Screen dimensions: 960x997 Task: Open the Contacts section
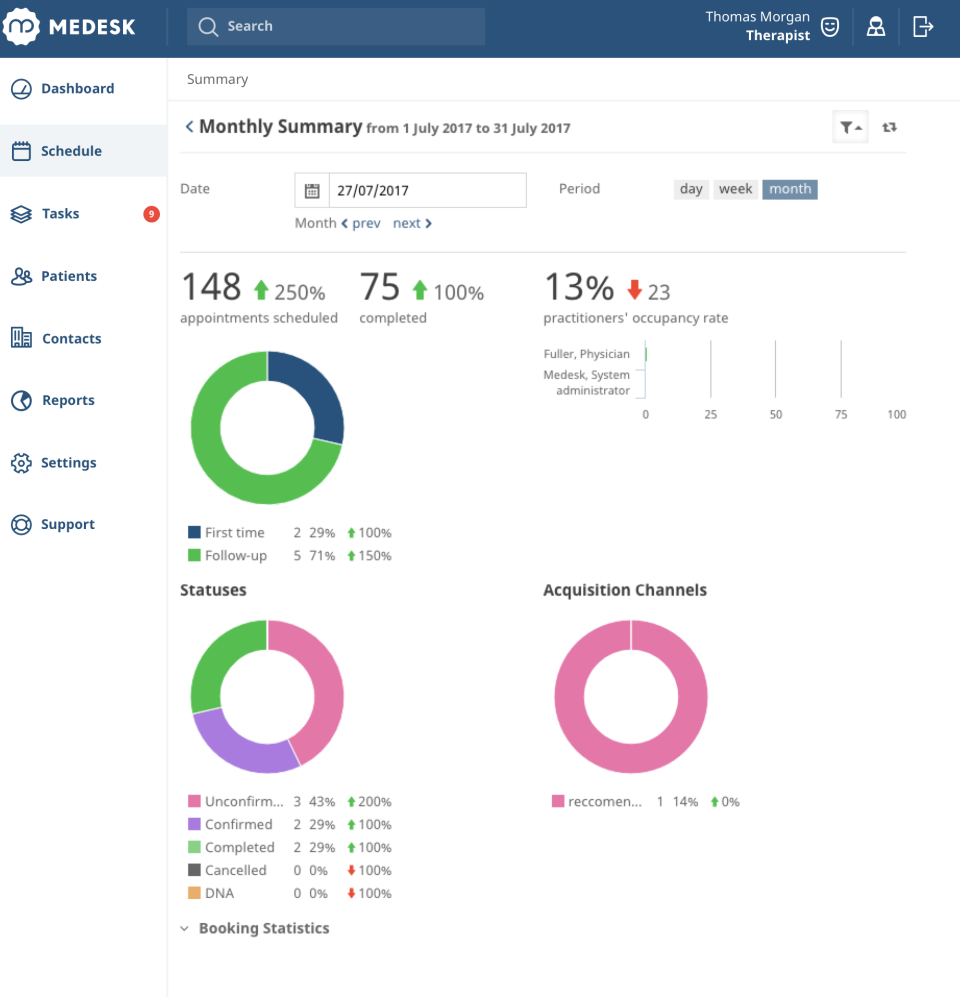point(70,338)
